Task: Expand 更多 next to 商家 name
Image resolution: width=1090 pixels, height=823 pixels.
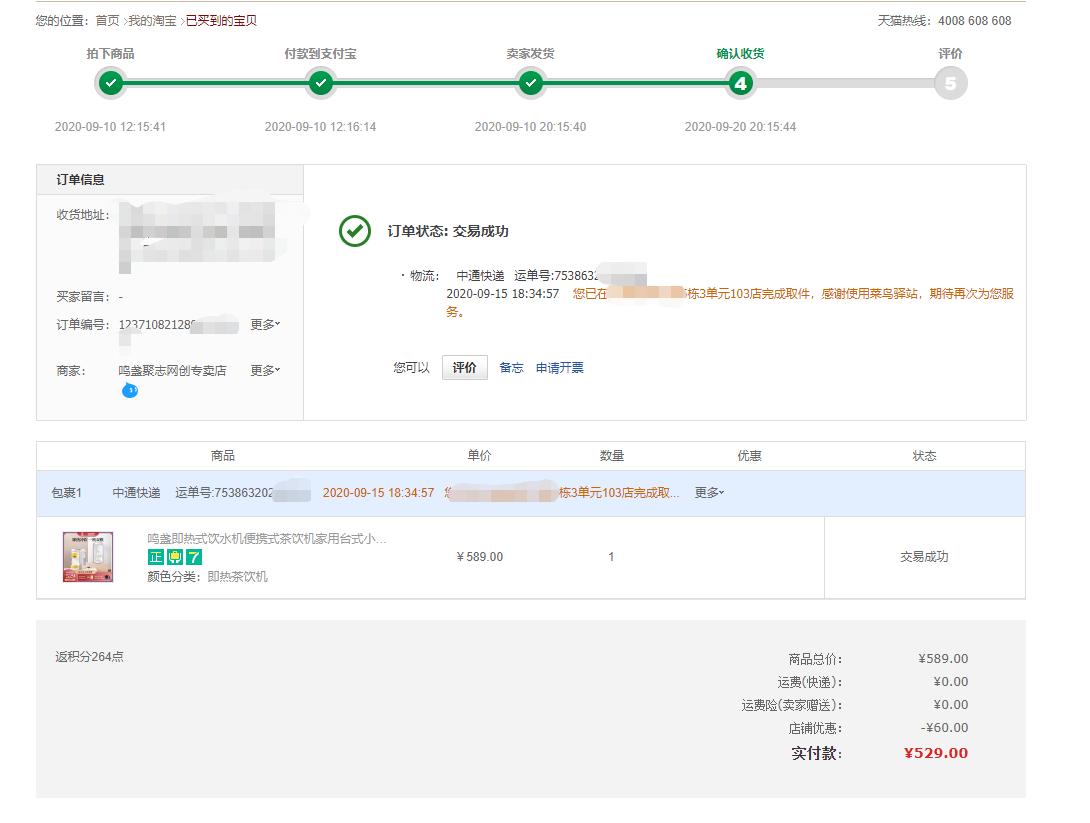Action: tap(265, 370)
